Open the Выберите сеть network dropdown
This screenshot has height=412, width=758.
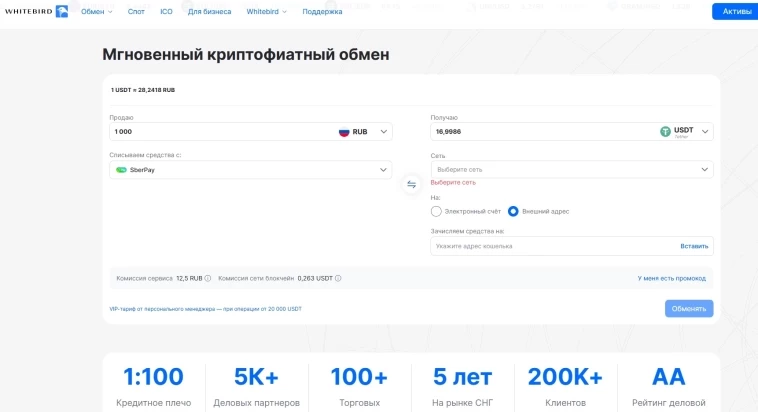point(572,169)
